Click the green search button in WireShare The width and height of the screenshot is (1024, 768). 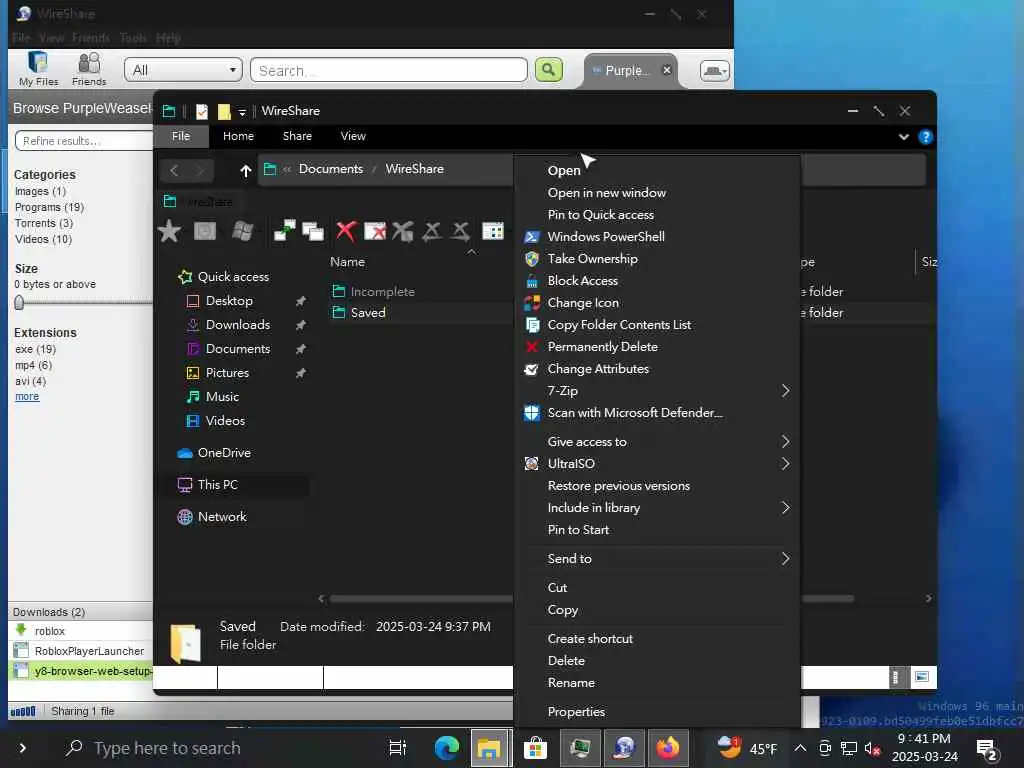(x=549, y=70)
